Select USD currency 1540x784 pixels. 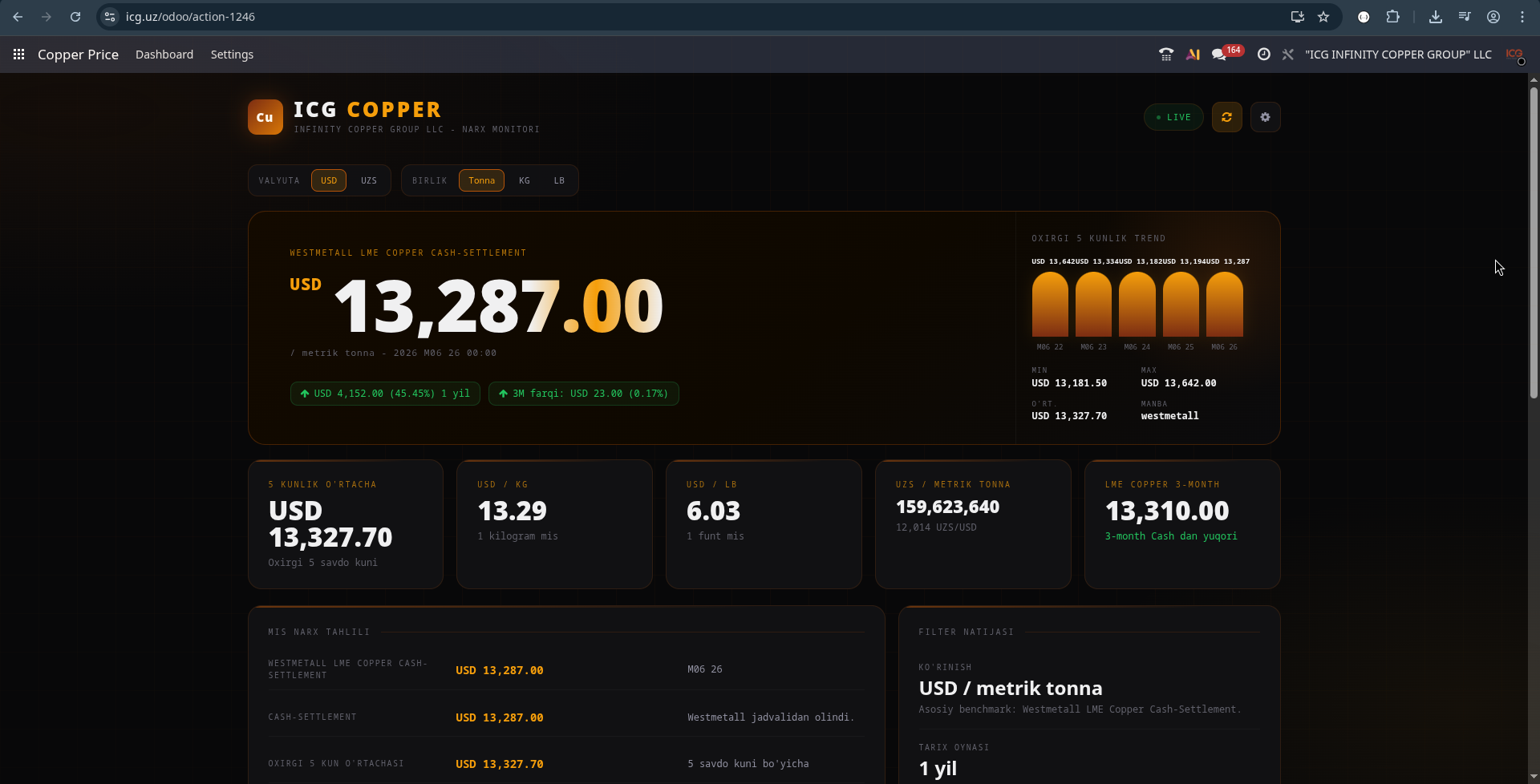coord(329,180)
